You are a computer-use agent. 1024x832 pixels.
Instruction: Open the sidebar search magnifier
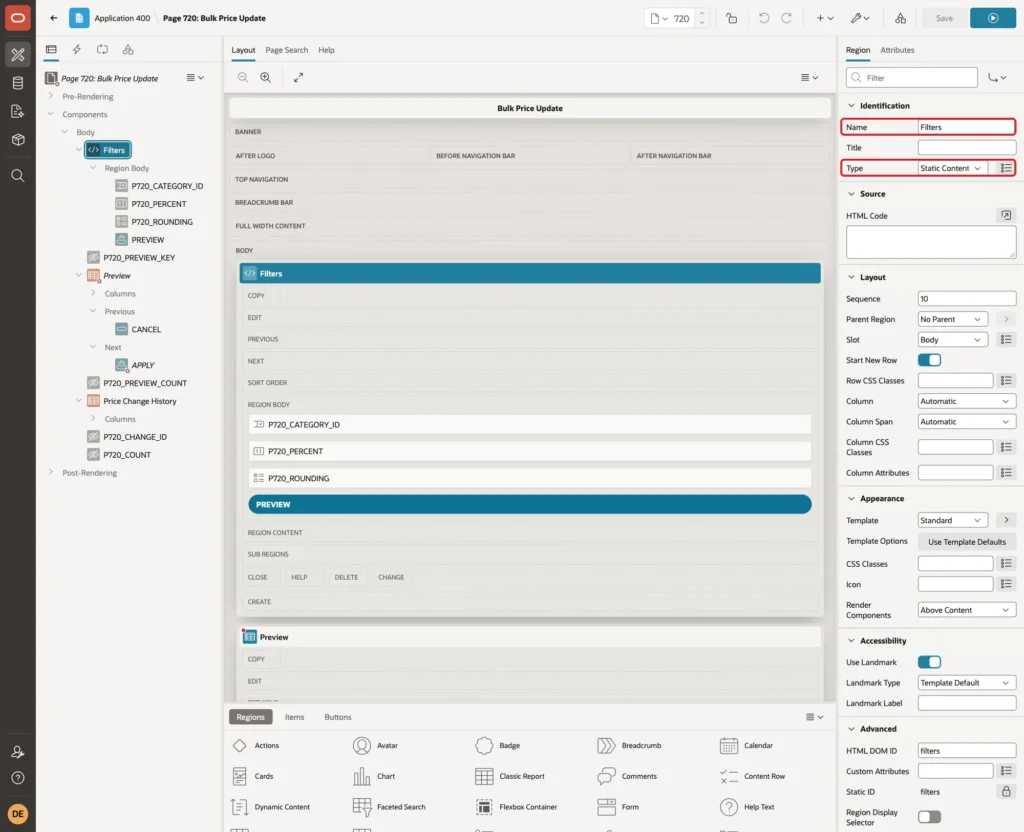point(18,176)
